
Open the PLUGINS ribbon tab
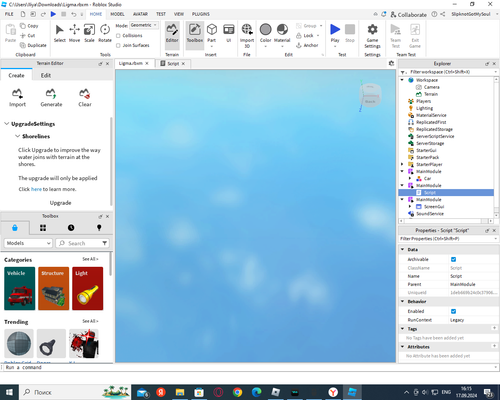point(201,14)
